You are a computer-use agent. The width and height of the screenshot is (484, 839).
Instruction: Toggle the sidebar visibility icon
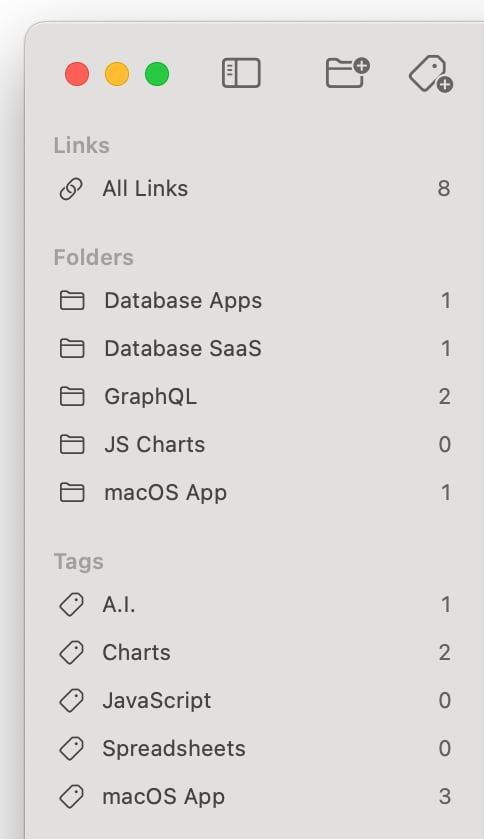pyautogui.click(x=241, y=73)
